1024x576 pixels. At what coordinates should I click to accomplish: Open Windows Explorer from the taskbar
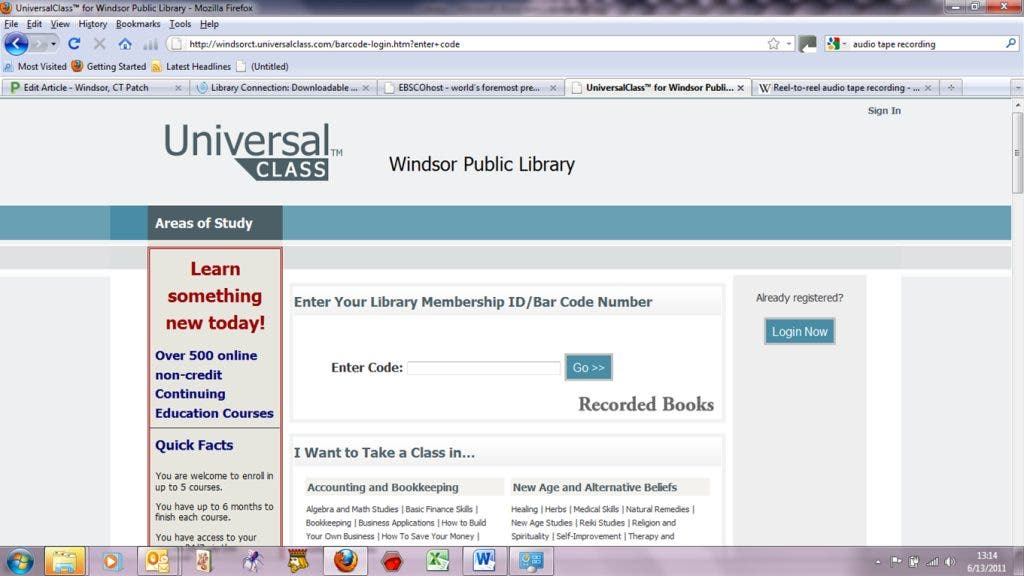click(x=65, y=561)
